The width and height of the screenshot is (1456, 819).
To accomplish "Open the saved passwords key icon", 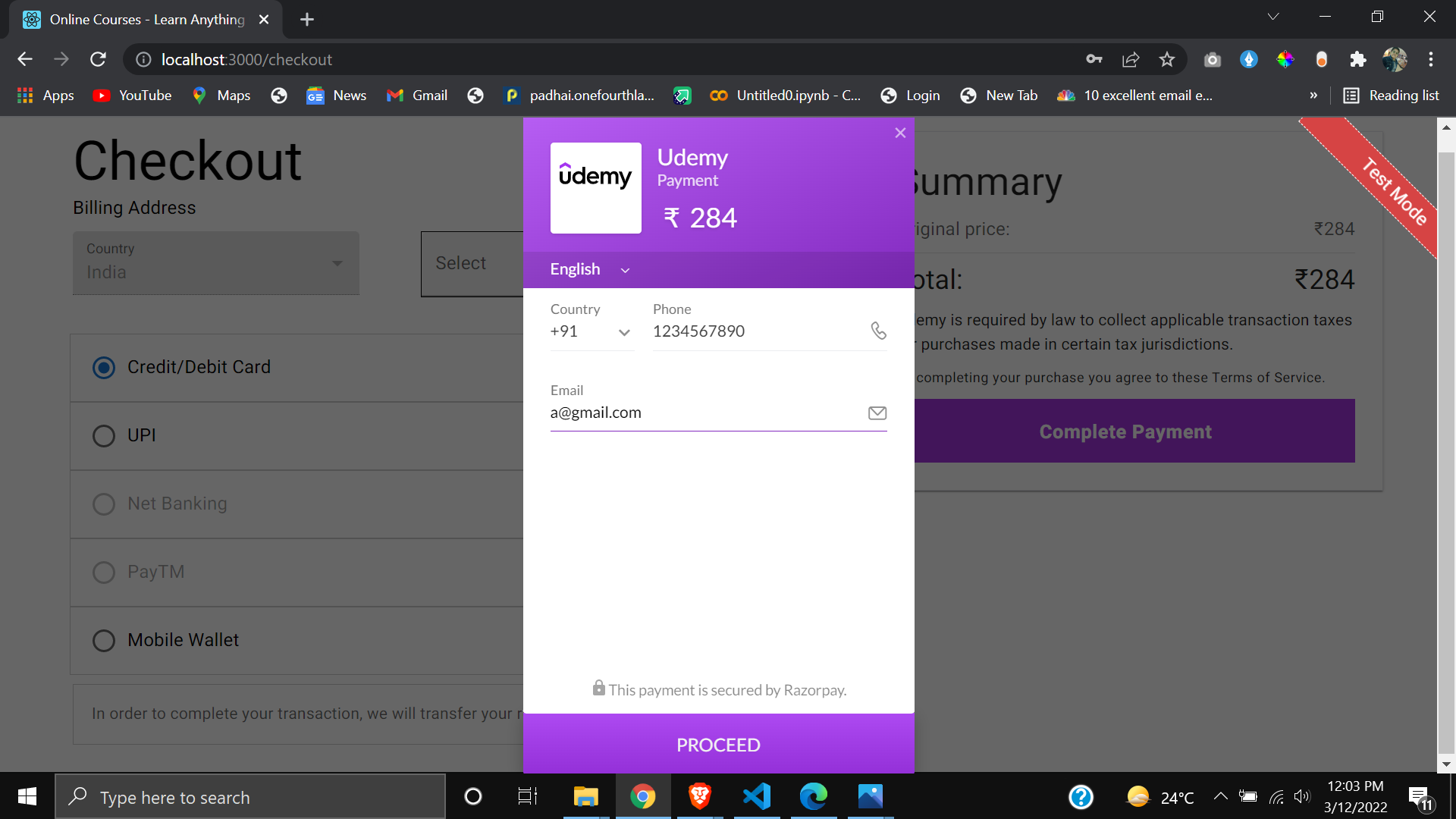I will (x=1094, y=59).
